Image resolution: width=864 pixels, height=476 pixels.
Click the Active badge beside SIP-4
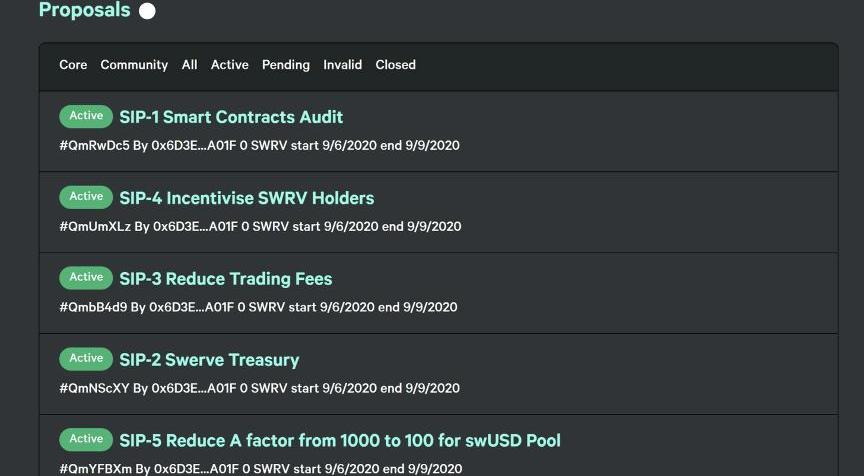coord(86,197)
